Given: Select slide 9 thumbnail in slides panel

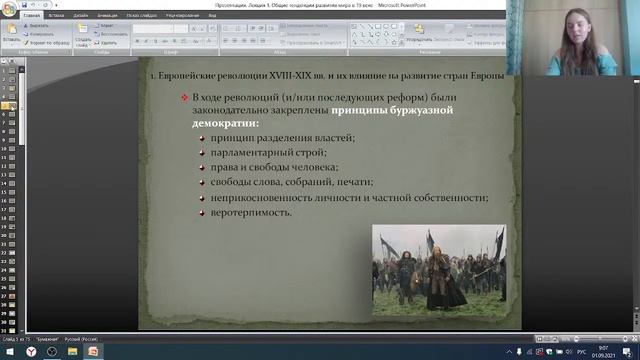Looking at the screenshot, I should (12, 140).
